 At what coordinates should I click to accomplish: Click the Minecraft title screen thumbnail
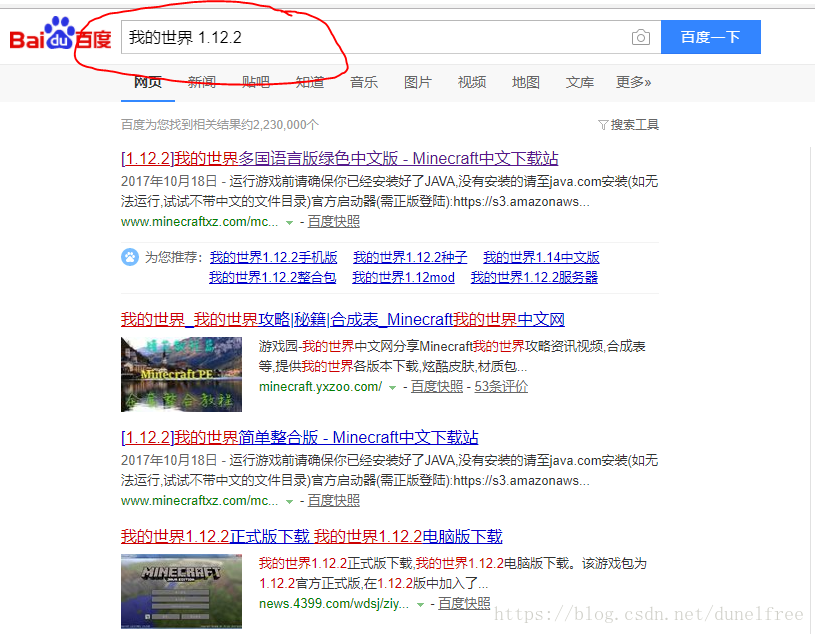pyautogui.click(x=181, y=591)
